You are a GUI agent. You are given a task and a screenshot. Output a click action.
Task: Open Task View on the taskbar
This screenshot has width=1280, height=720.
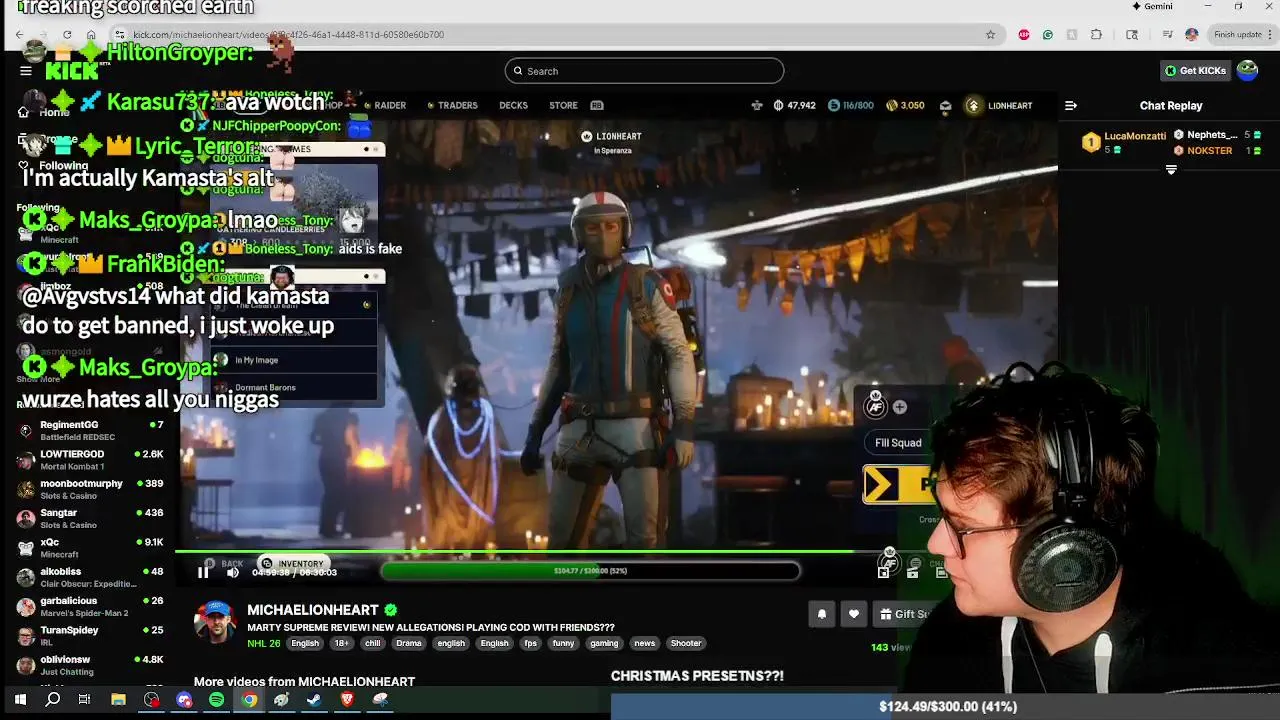pos(85,700)
